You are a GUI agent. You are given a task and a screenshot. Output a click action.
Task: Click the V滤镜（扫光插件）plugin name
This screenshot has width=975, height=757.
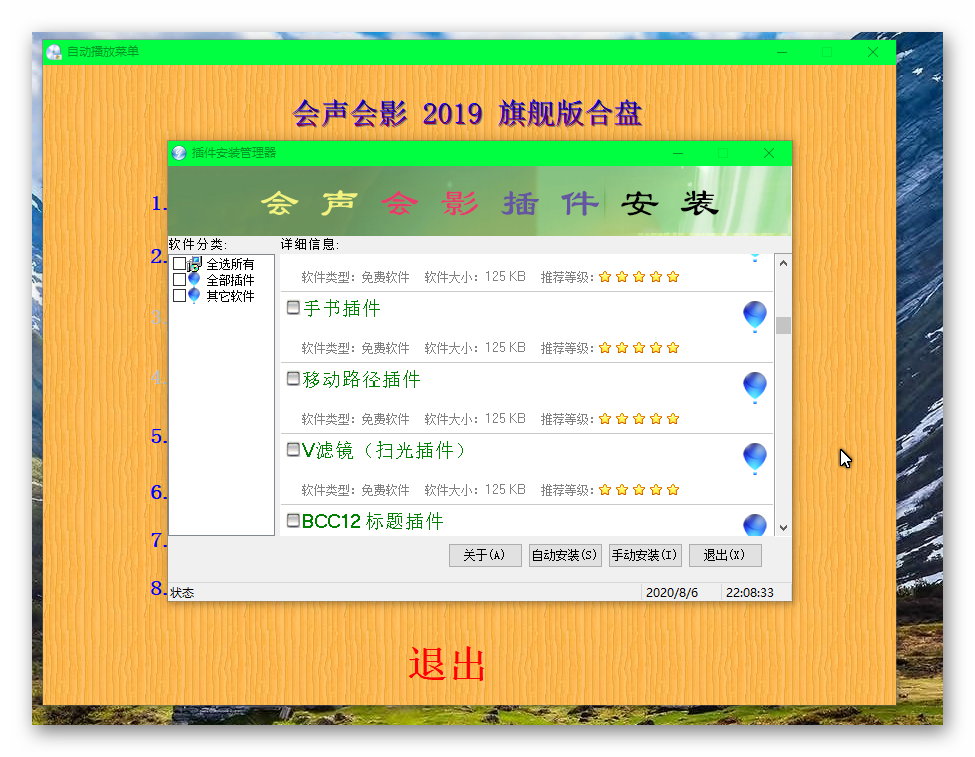coord(384,450)
